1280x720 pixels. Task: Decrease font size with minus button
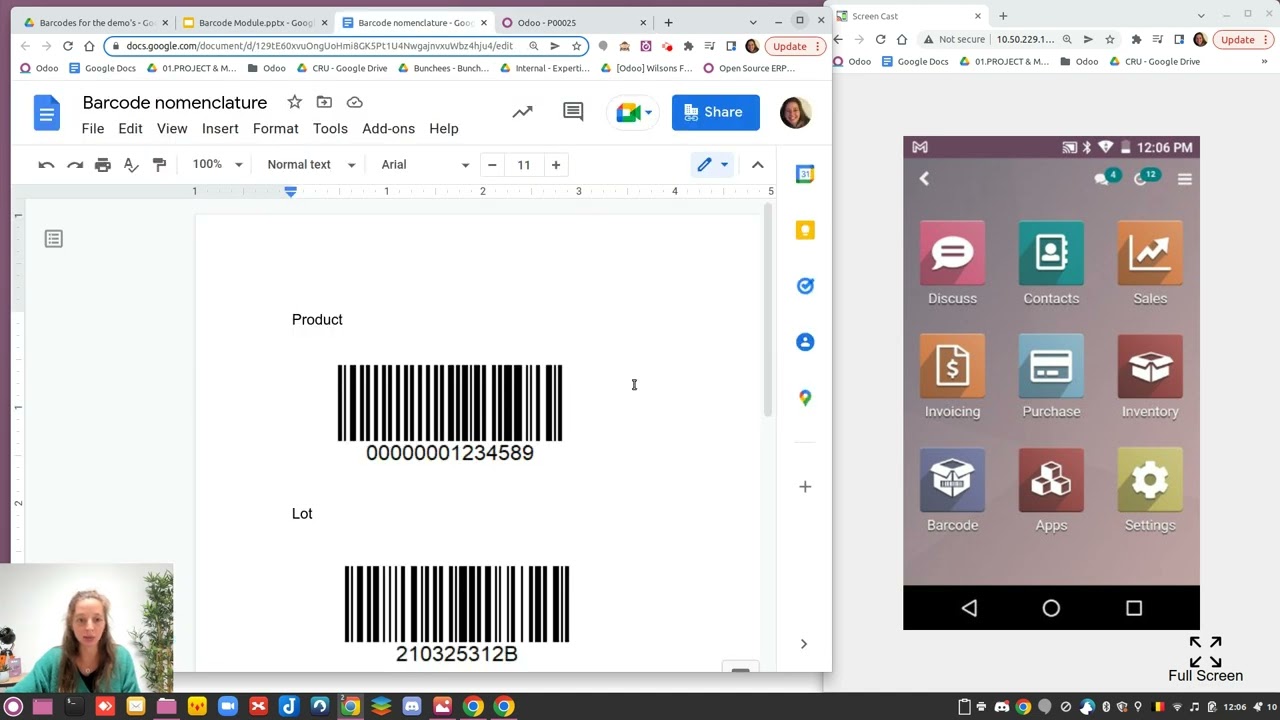point(492,165)
